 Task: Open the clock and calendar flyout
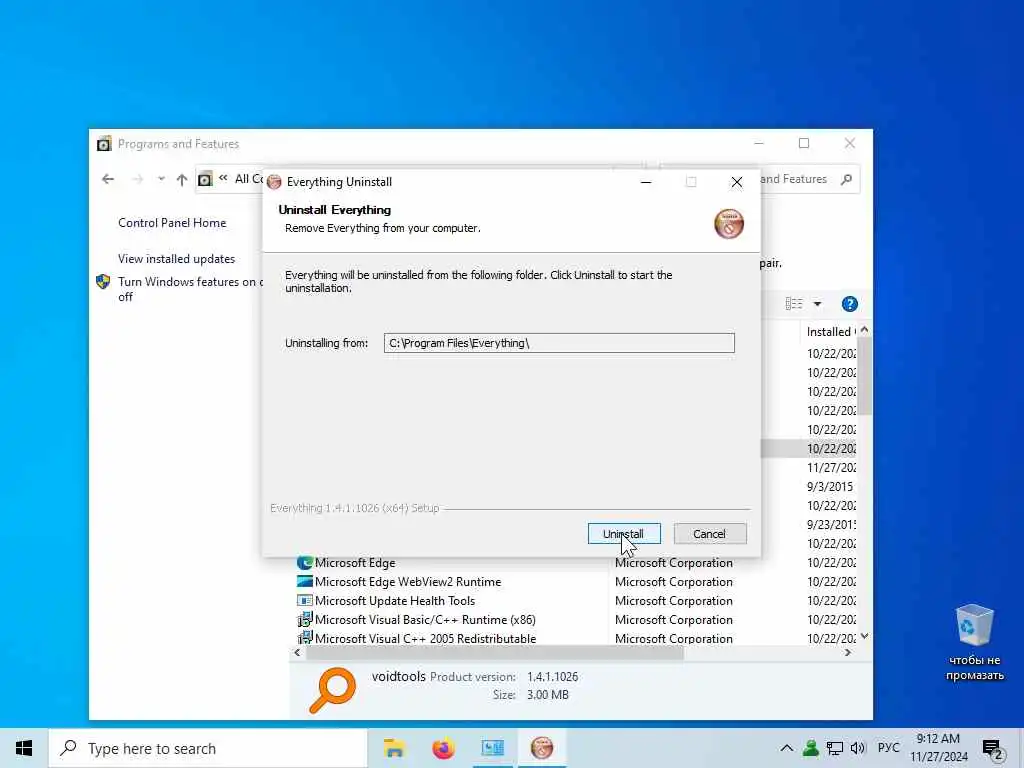point(938,748)
